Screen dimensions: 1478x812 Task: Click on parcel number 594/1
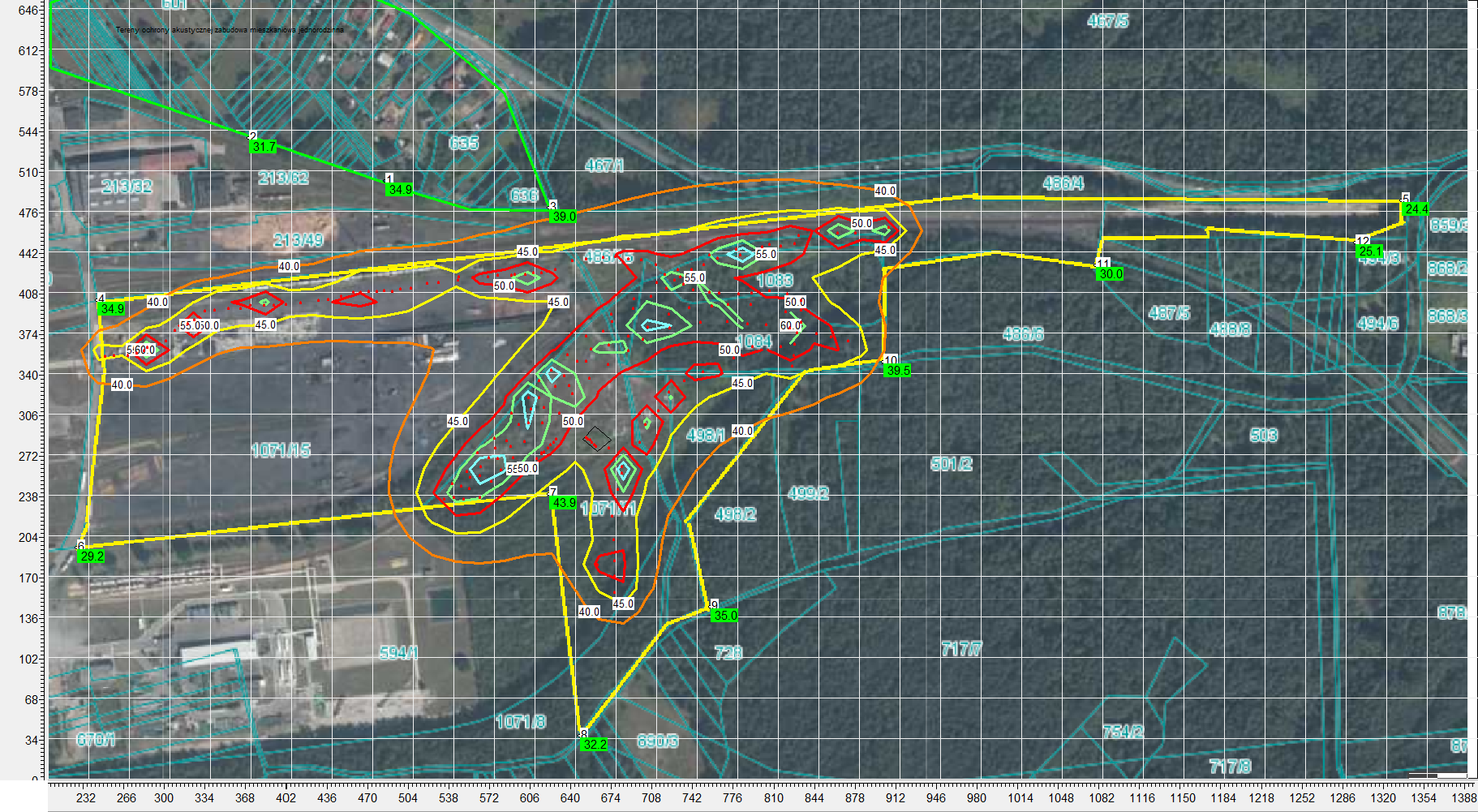pos(398,653)
